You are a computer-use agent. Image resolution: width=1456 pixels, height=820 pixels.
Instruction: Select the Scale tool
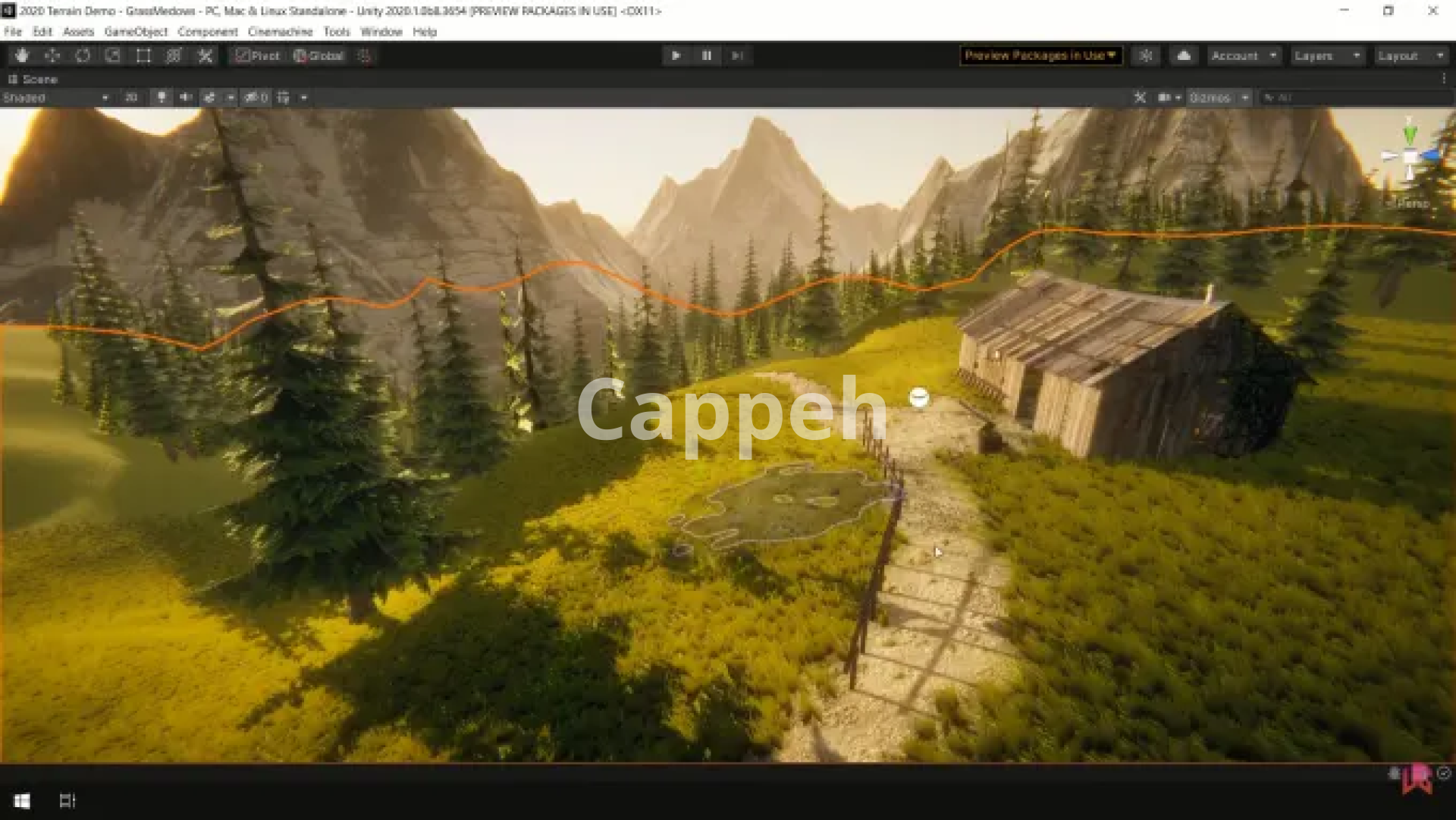point(113,56)
